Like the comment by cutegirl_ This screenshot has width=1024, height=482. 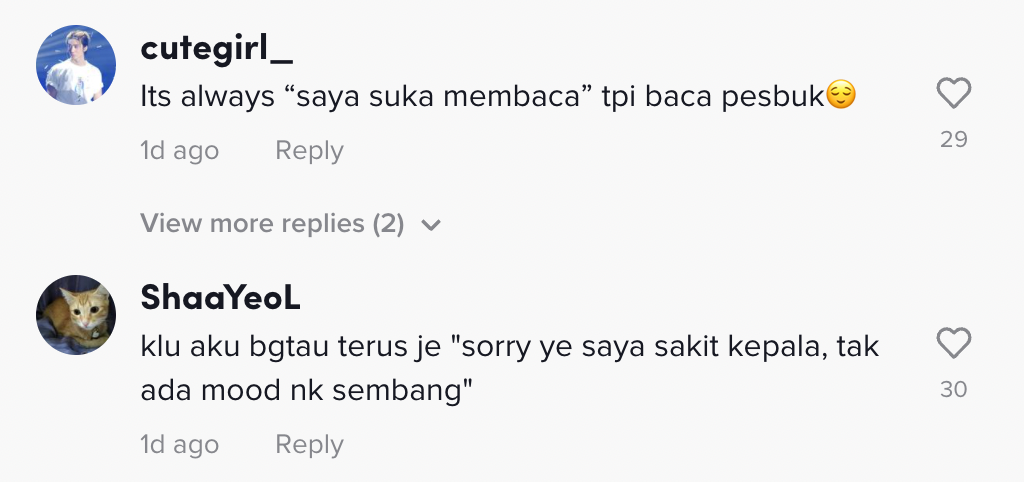[953, 94]
